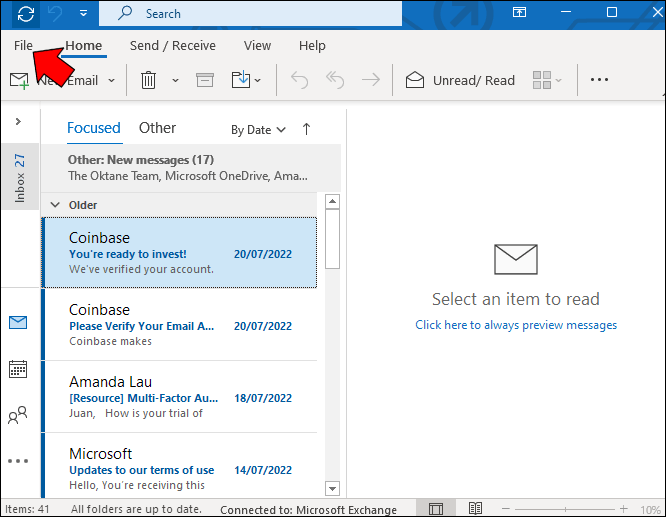Click the Unread/Read envelope button
The width and height of the screenshot is (666, 517).
coord(460,80)
